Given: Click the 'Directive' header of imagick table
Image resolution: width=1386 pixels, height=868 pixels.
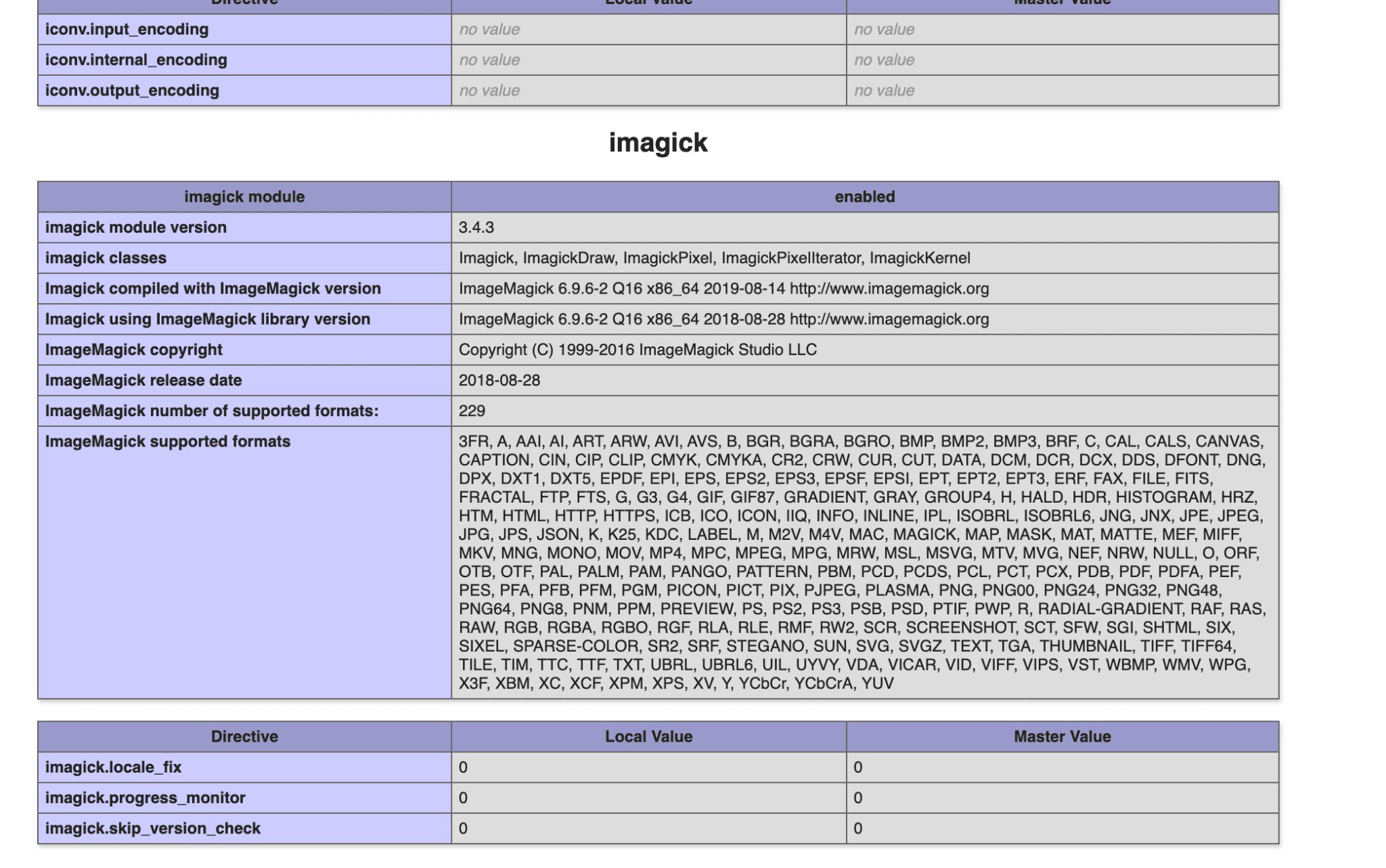Looking at the screenshot, I should [x=244, y=736].
